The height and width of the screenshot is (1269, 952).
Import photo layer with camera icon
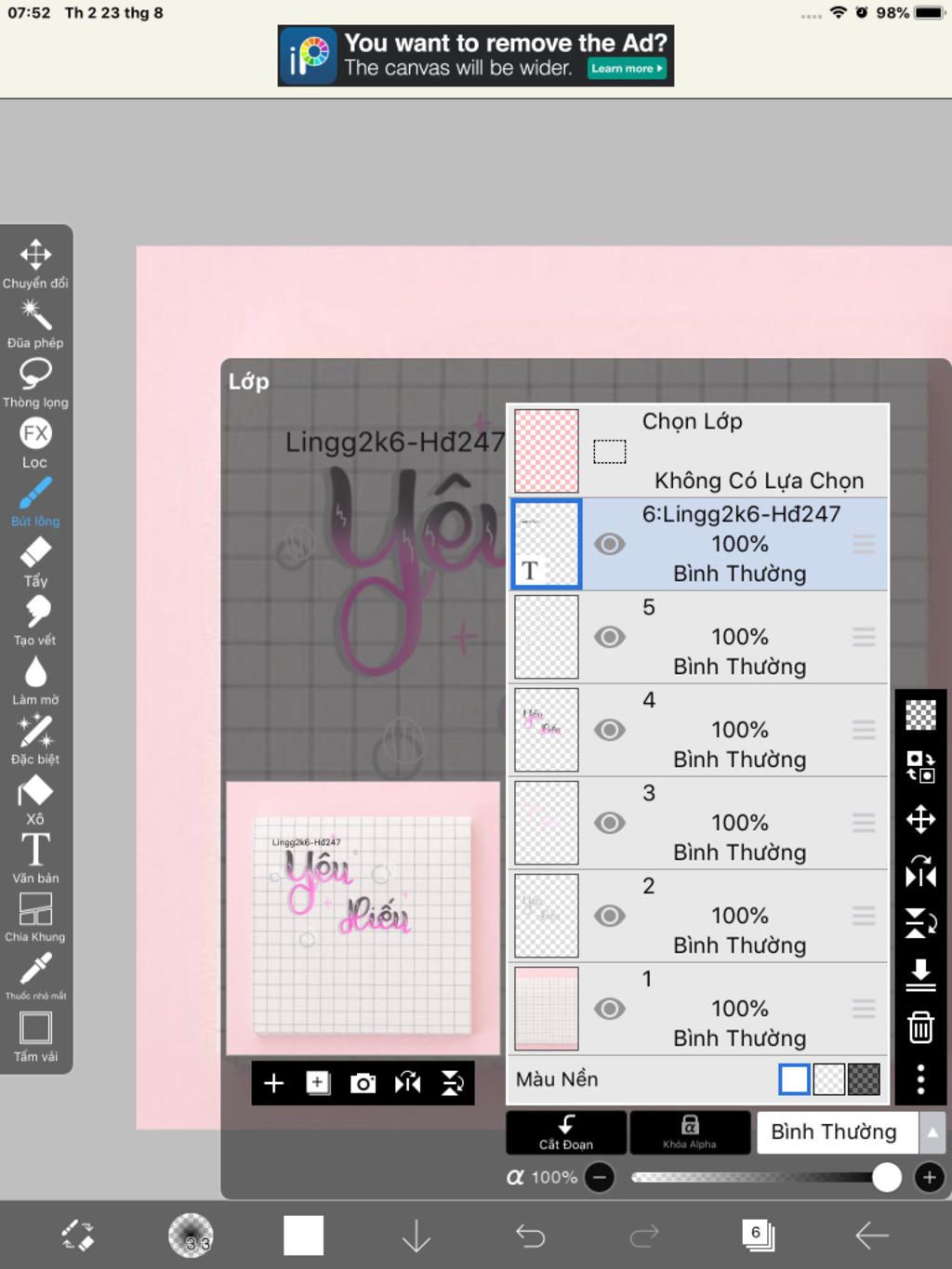coord(363,1083)
